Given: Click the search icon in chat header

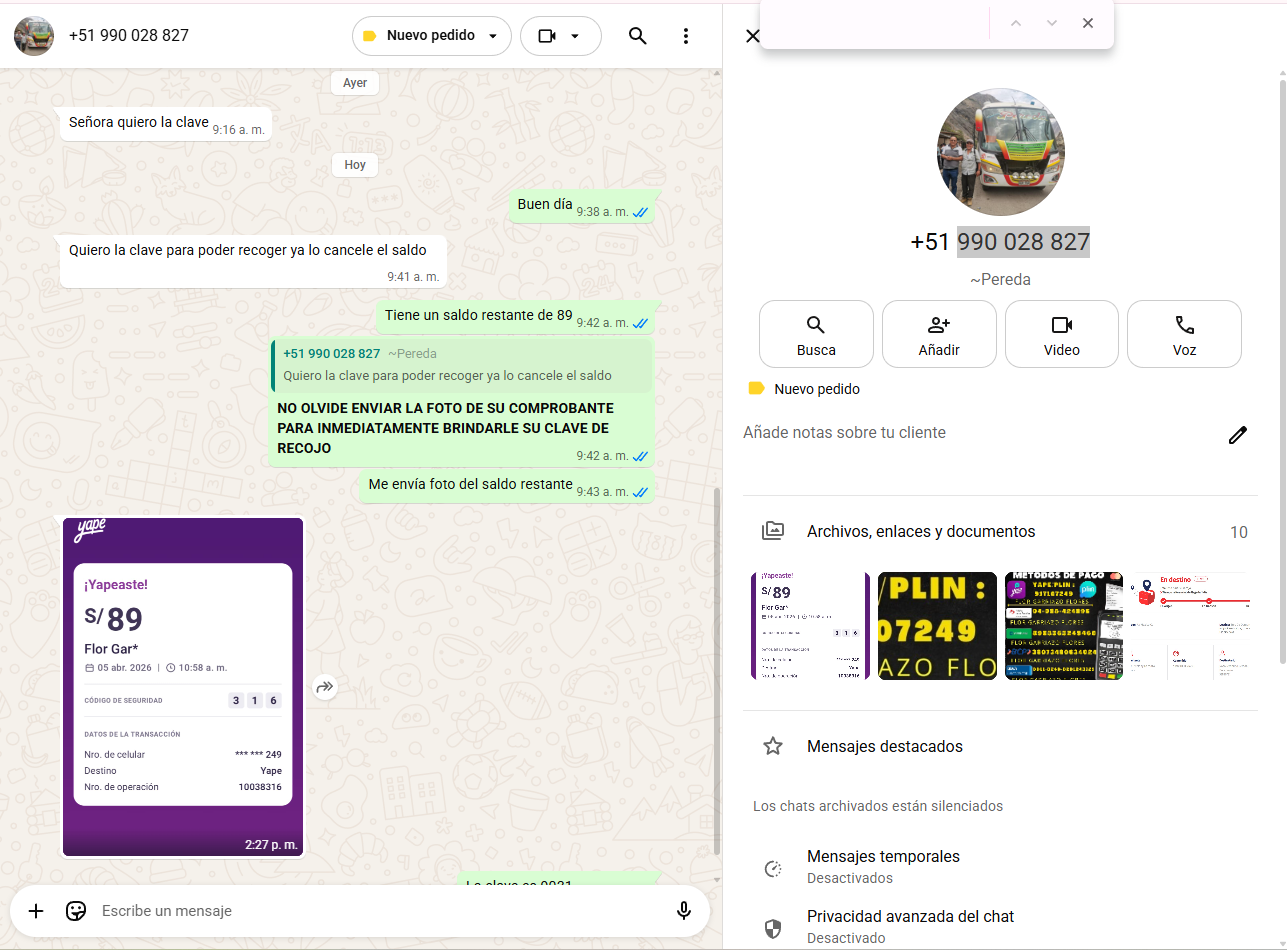Looking at the screenshot, I should [637, 36].
